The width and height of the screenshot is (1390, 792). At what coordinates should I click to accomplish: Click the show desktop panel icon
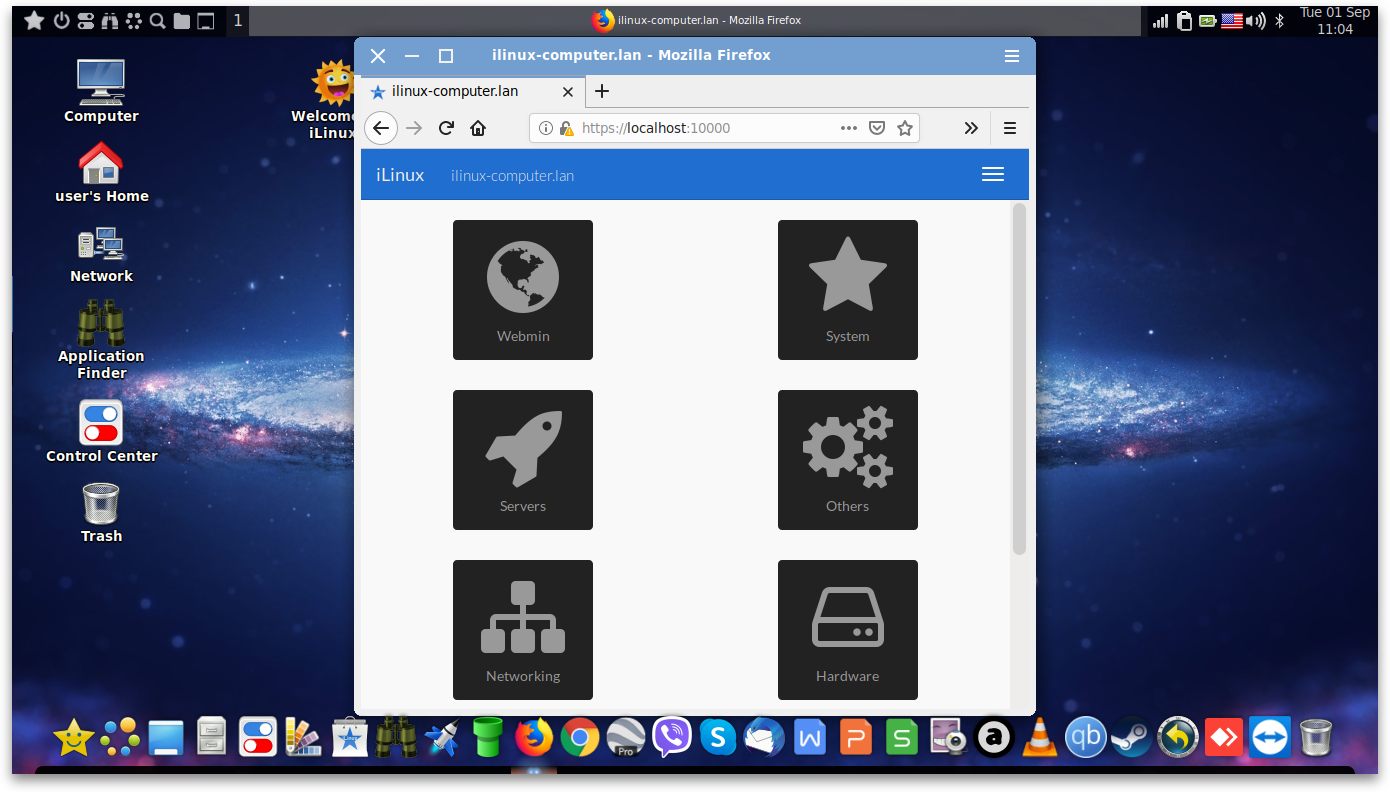pos(205,20)
